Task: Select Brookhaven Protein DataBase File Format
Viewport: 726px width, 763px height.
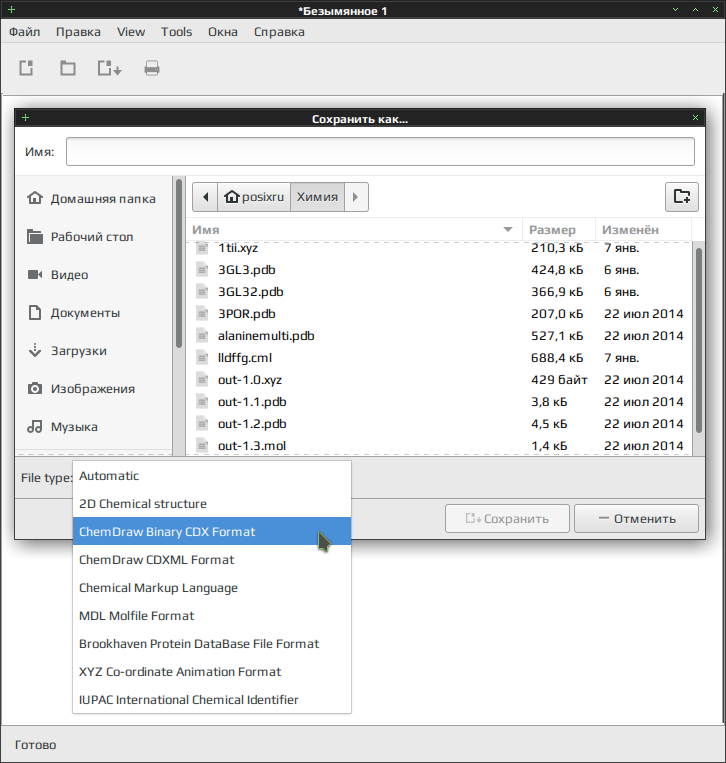Action: [212, 643]
